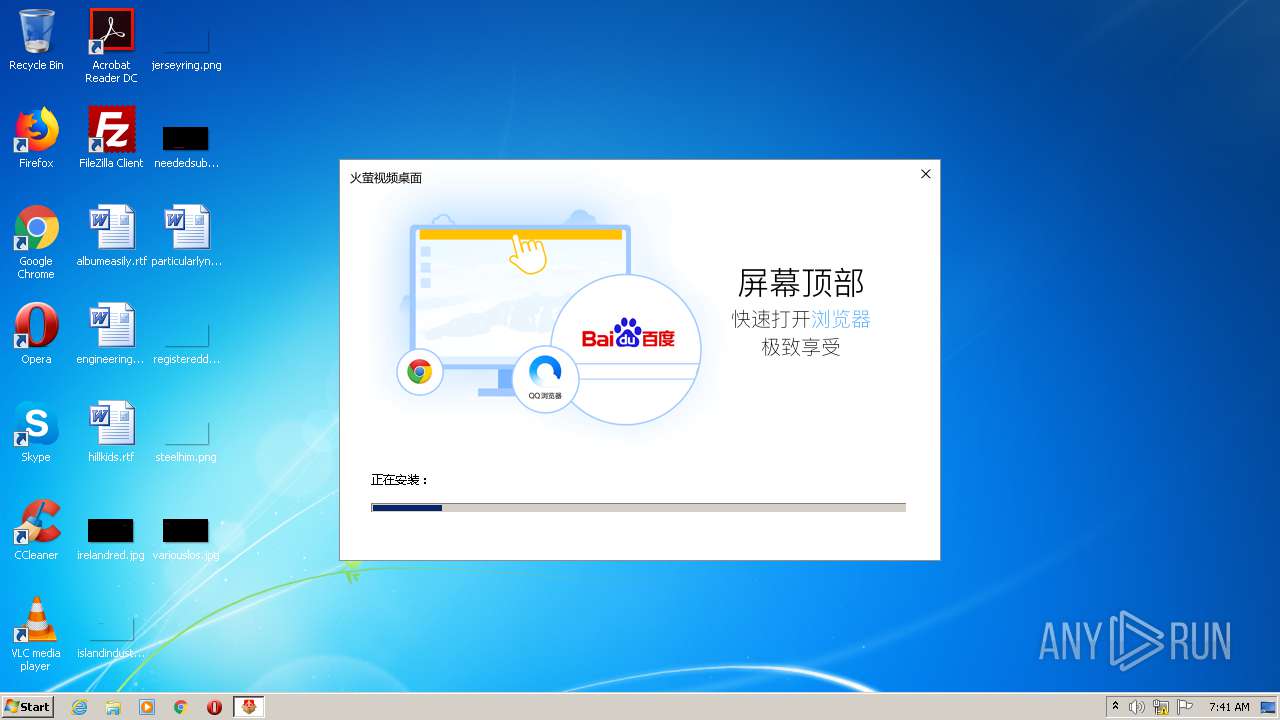Image resolution: width=1280 pixels, height=720 pixels.
Task: Launch Opera desktop shortcut
Action: coord(36,333)
